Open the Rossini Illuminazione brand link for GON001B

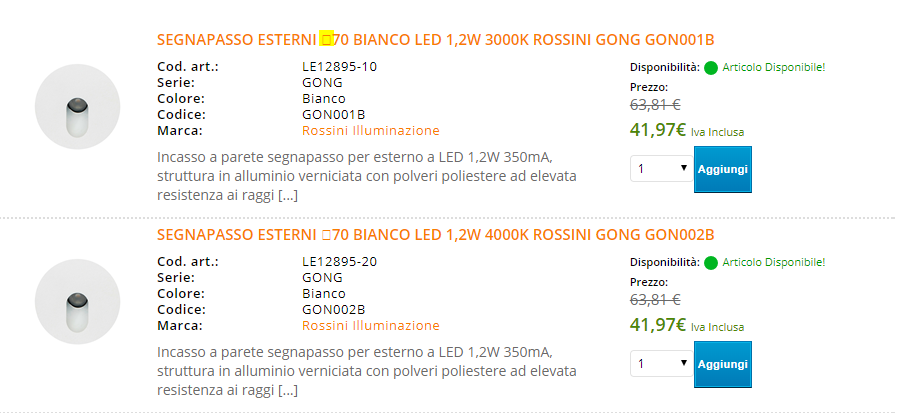[x=370, y=131]
